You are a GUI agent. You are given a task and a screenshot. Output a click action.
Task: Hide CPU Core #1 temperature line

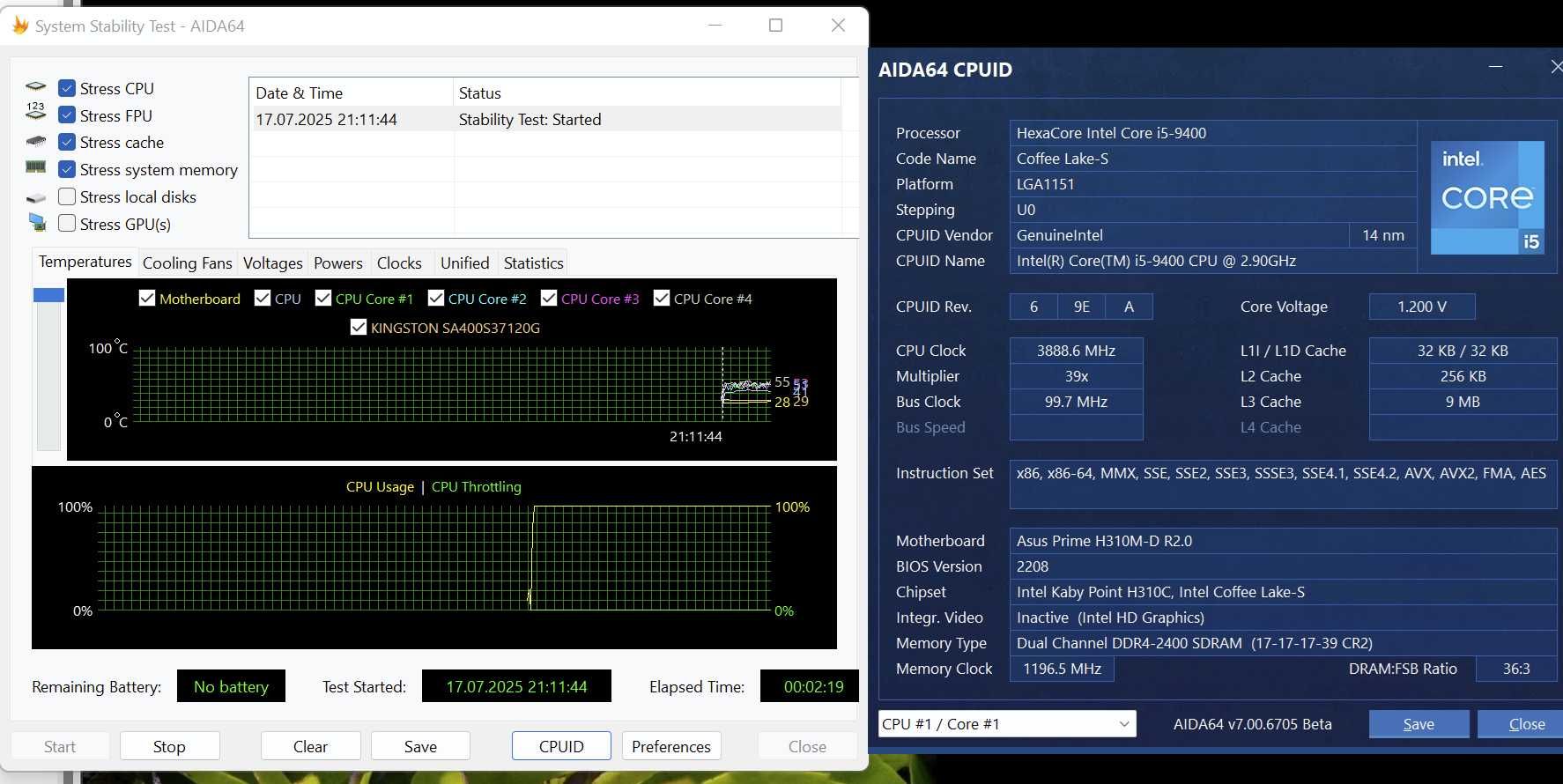pos(322,298)
